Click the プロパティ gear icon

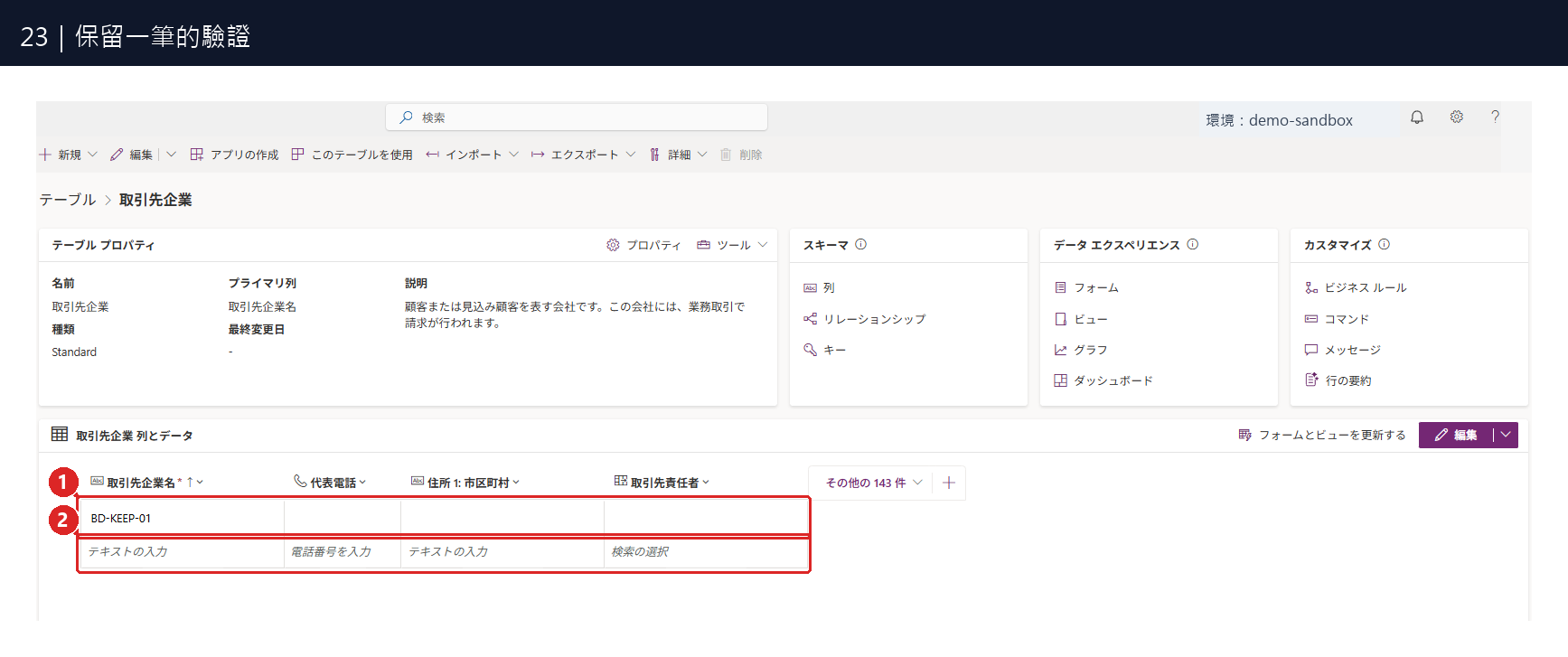613,245
